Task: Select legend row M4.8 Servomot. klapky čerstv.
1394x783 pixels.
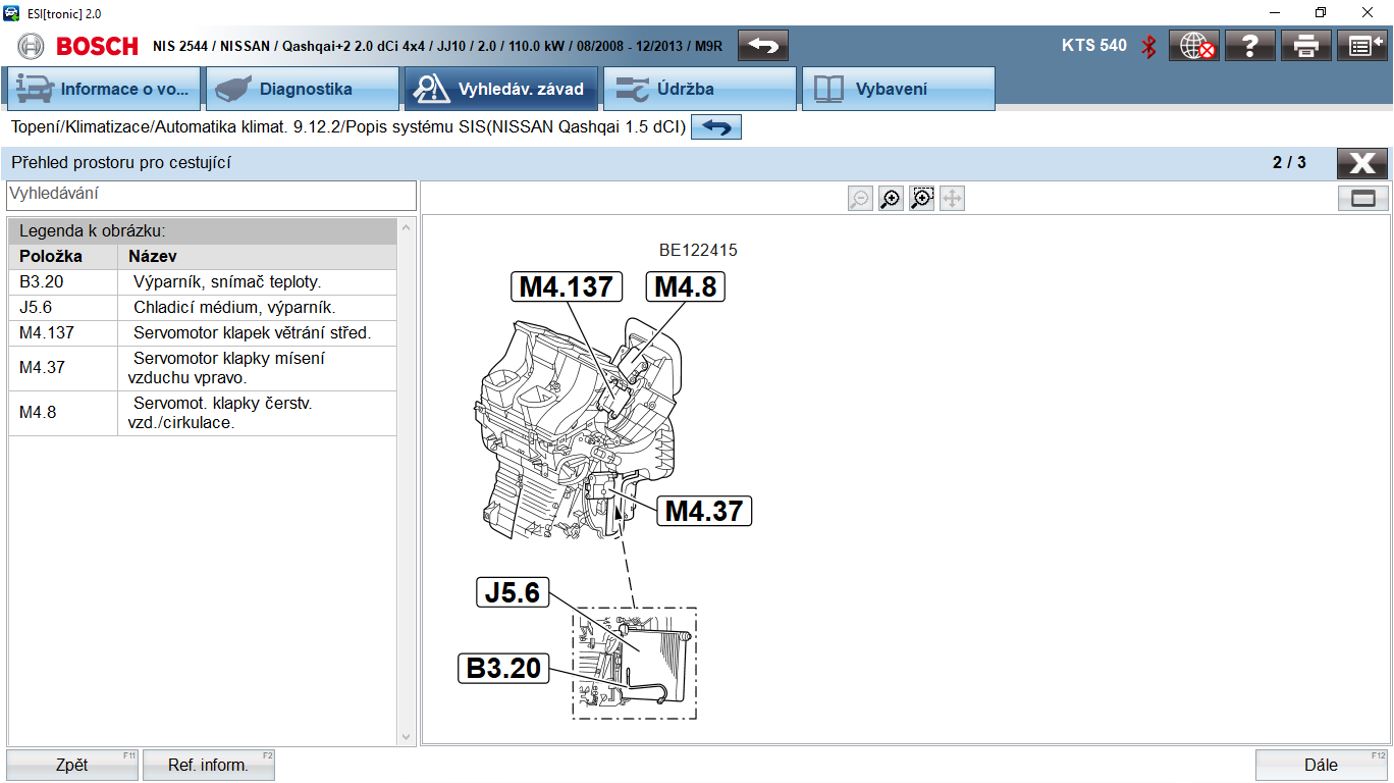Action: pyautogui.click(x=202, y=413)
